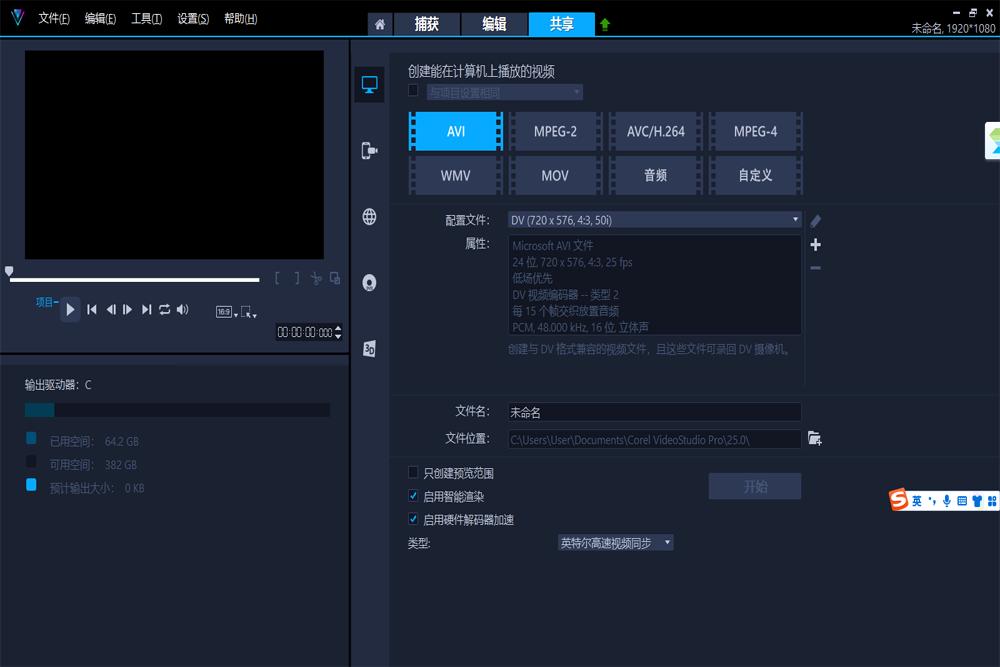
Task: Open the 配置文件 DV profile dropdown
Action: click(795, 219)
